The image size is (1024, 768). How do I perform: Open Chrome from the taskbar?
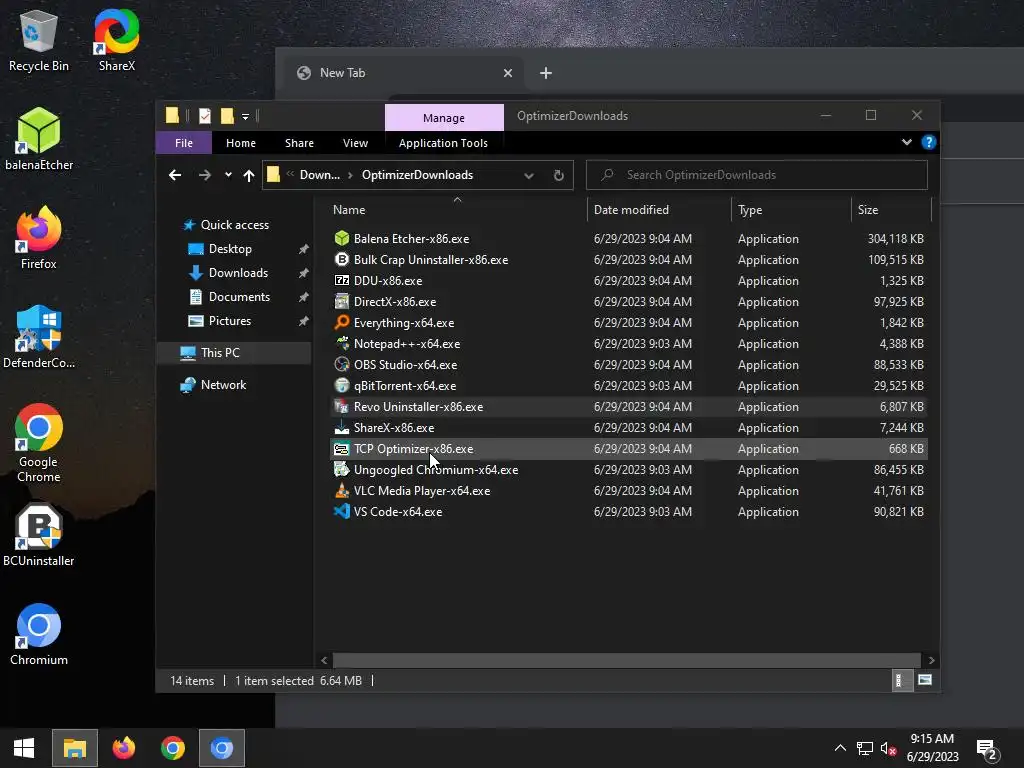(x=172, y=748)
